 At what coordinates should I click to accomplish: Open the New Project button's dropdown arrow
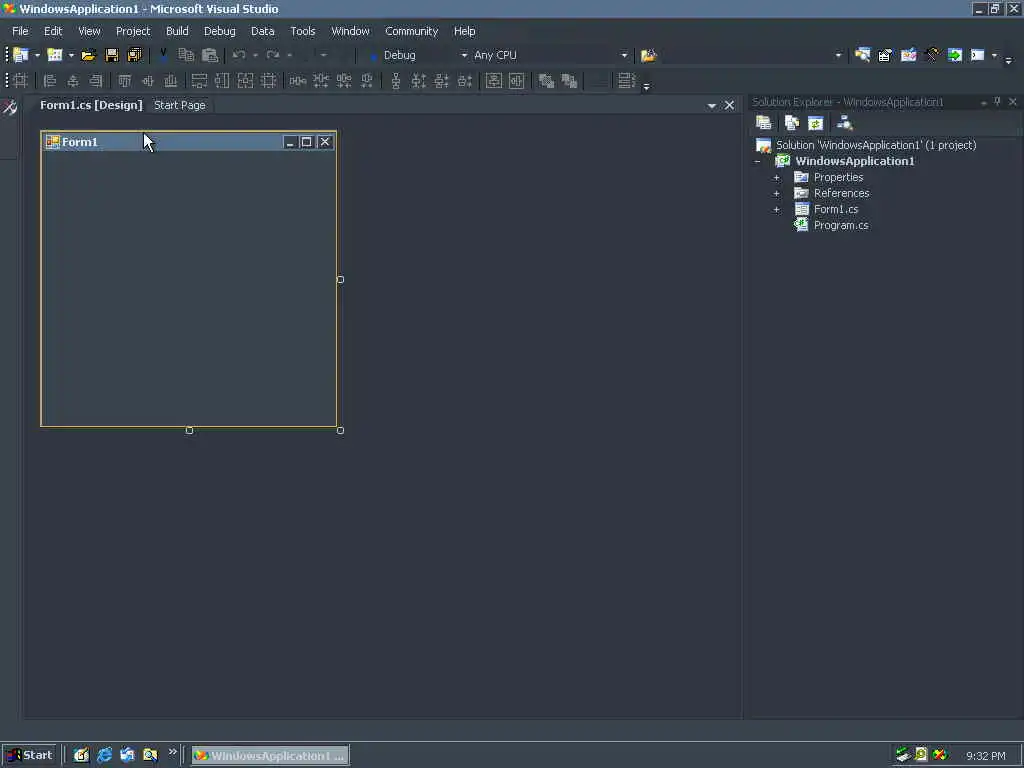pos(37,56)
